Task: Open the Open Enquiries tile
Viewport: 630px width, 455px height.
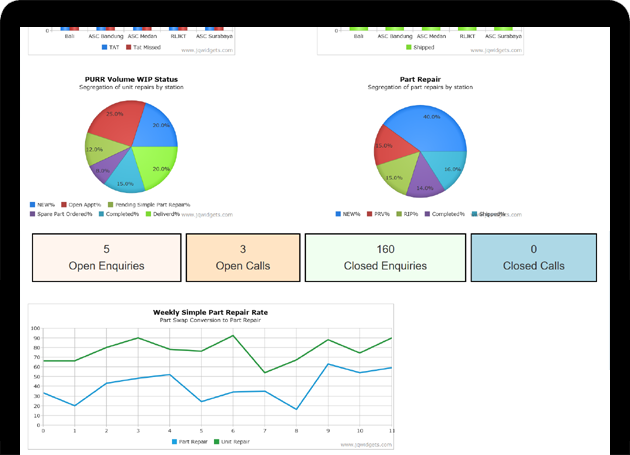Action: (x=107, y=258)
